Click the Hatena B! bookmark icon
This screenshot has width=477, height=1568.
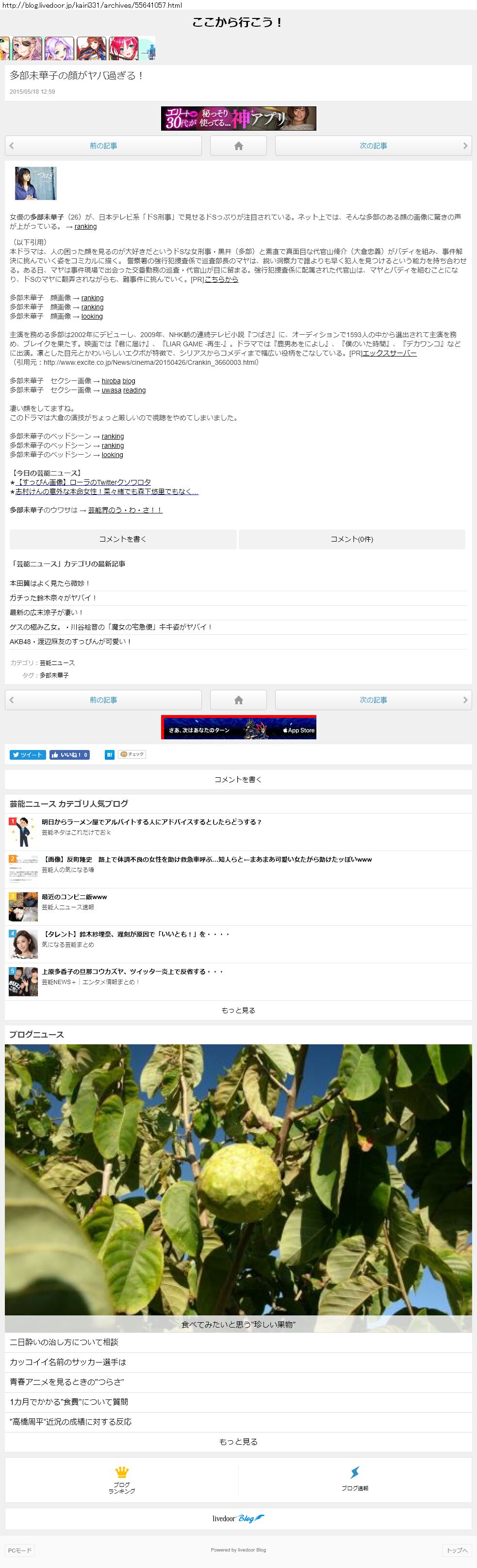pos(110,755)
